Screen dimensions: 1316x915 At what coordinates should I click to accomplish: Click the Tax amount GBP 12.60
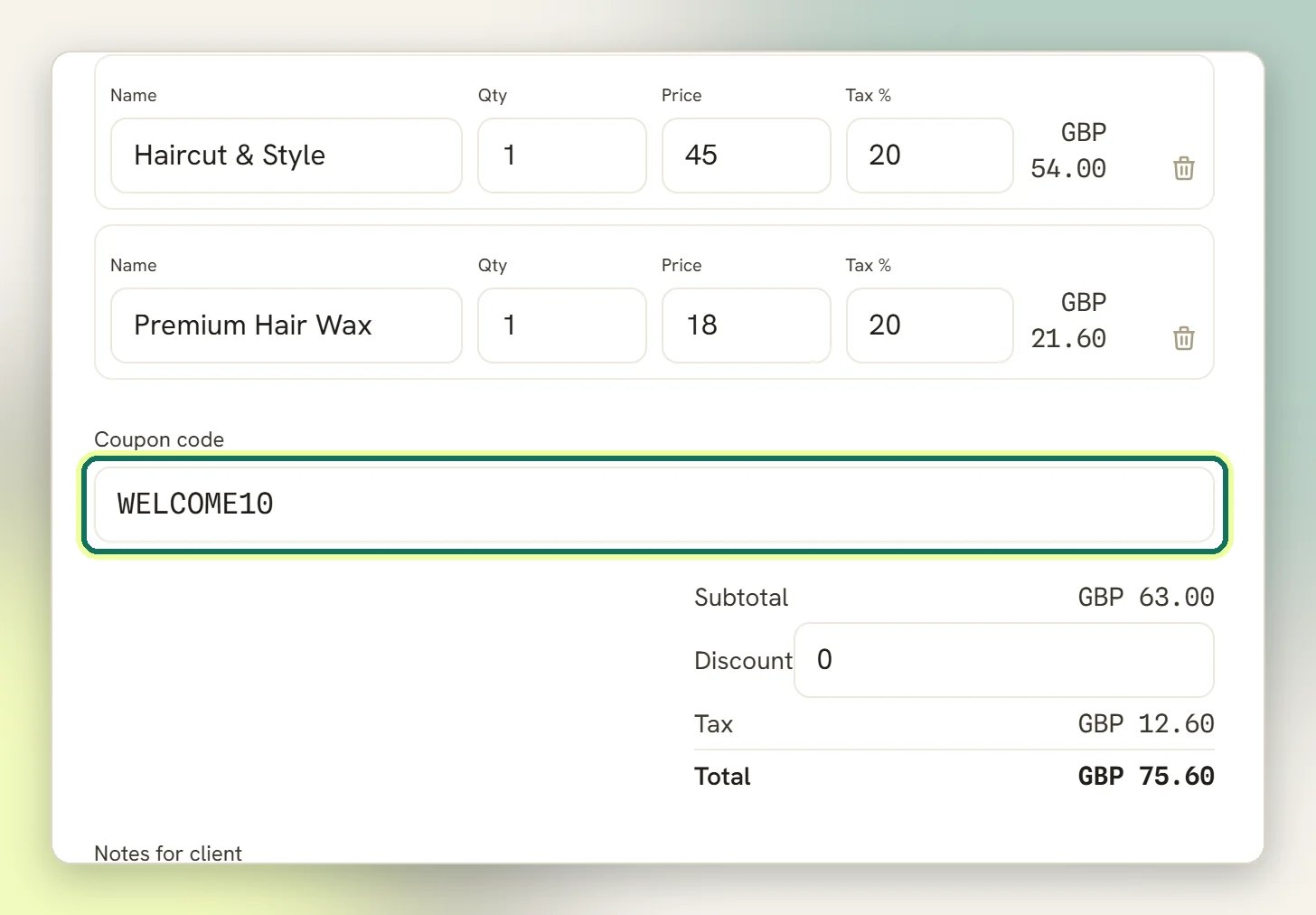coord(1146,723)
